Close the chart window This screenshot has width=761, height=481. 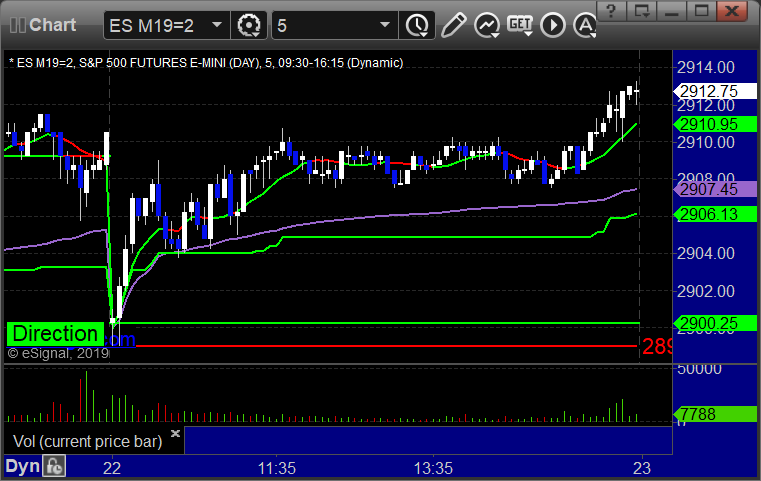[x=731, y=11]
